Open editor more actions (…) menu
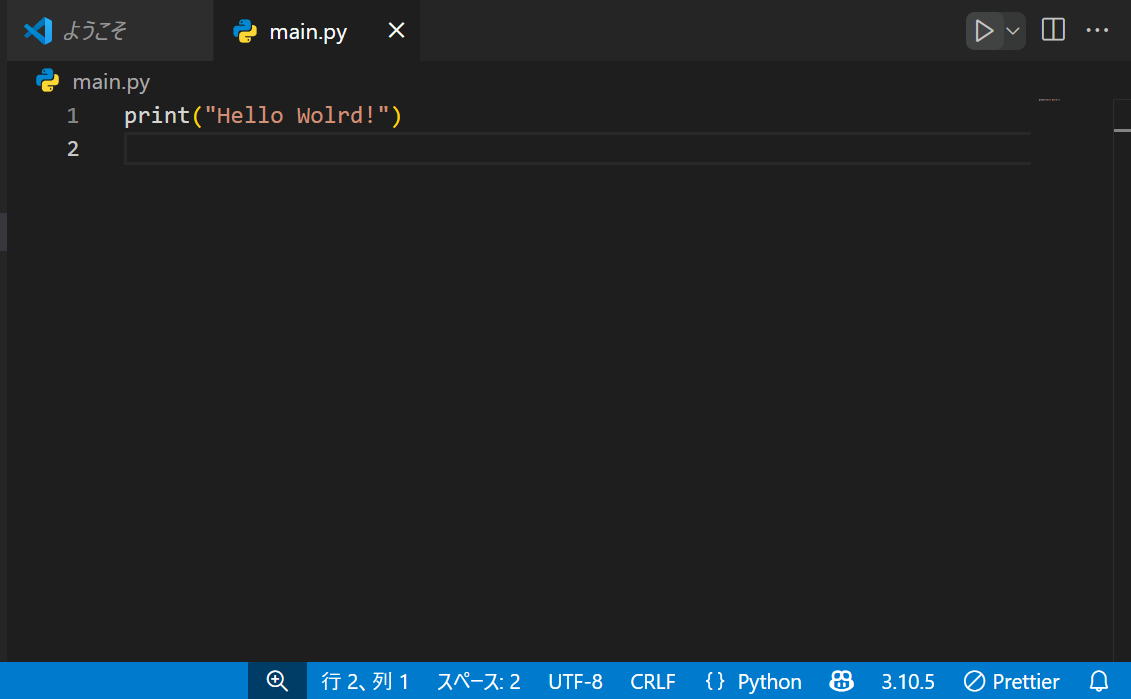Image resolution: width=1131 pixels, height=699 pixels. pyautogui.click(x=1097, y=30)
